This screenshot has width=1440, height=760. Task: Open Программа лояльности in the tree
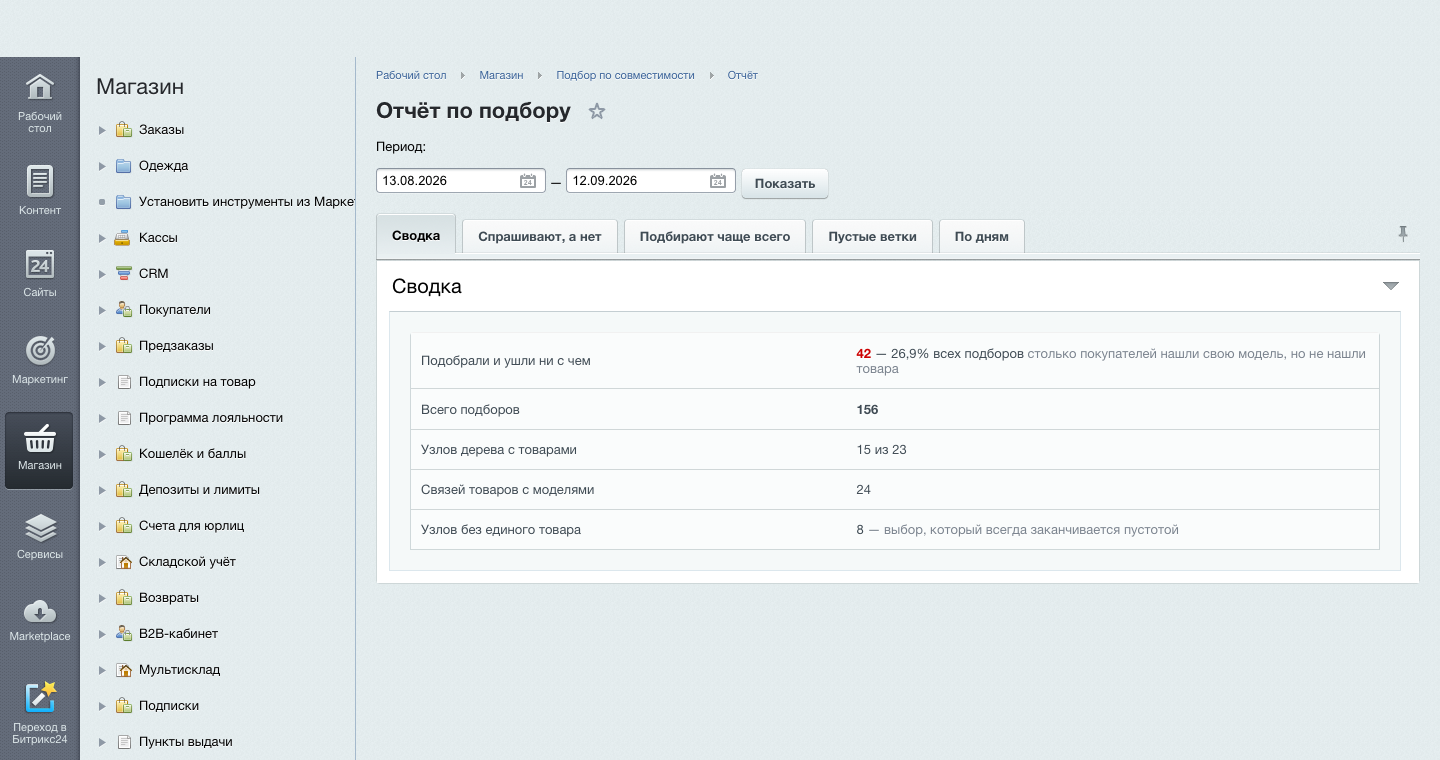pos(211,418)
